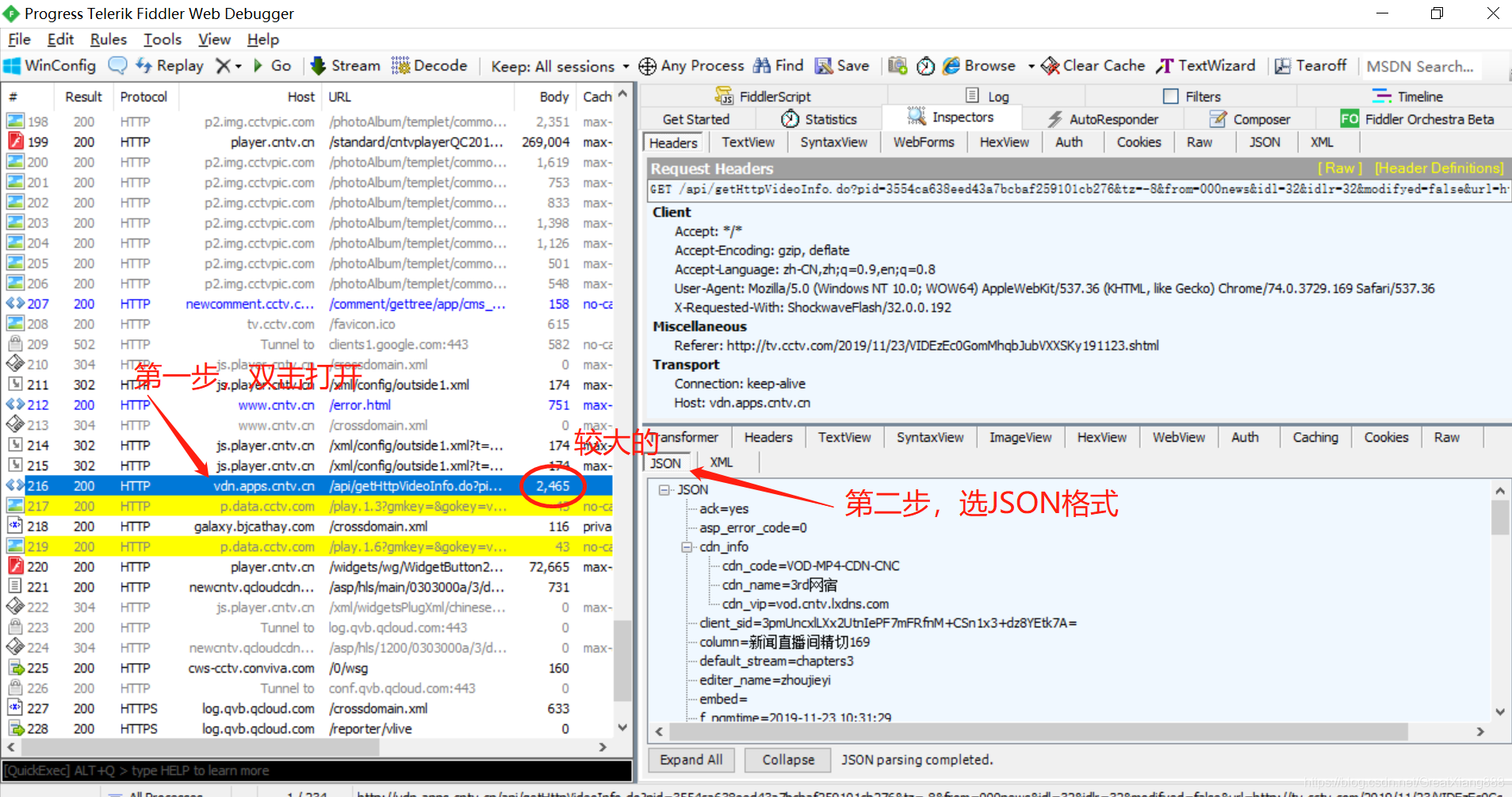Click Browse Internet Explorer icon

pos(951,66)
